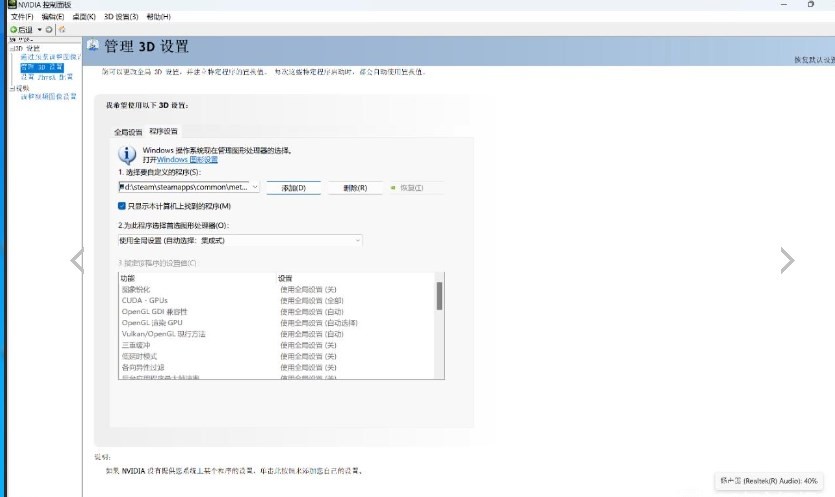
Task: Open the back history dropdown arrow beside 后退
Action: tap(39, 30)
